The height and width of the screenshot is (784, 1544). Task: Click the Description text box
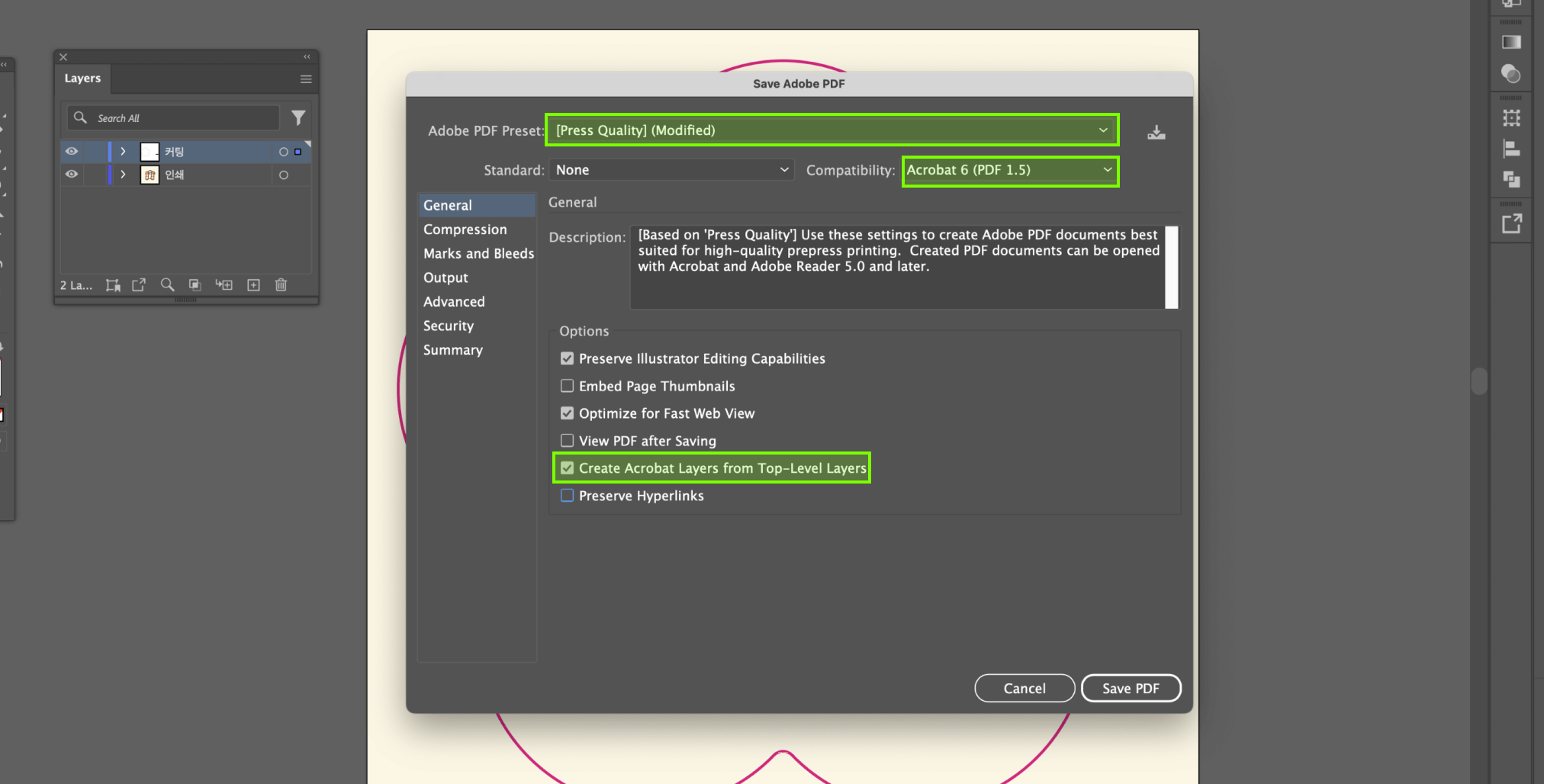(898, 267)
